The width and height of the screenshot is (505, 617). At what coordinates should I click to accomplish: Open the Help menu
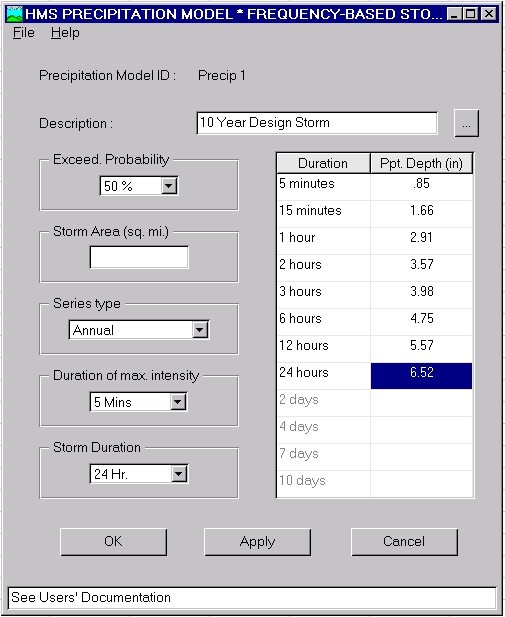(65, 33)
